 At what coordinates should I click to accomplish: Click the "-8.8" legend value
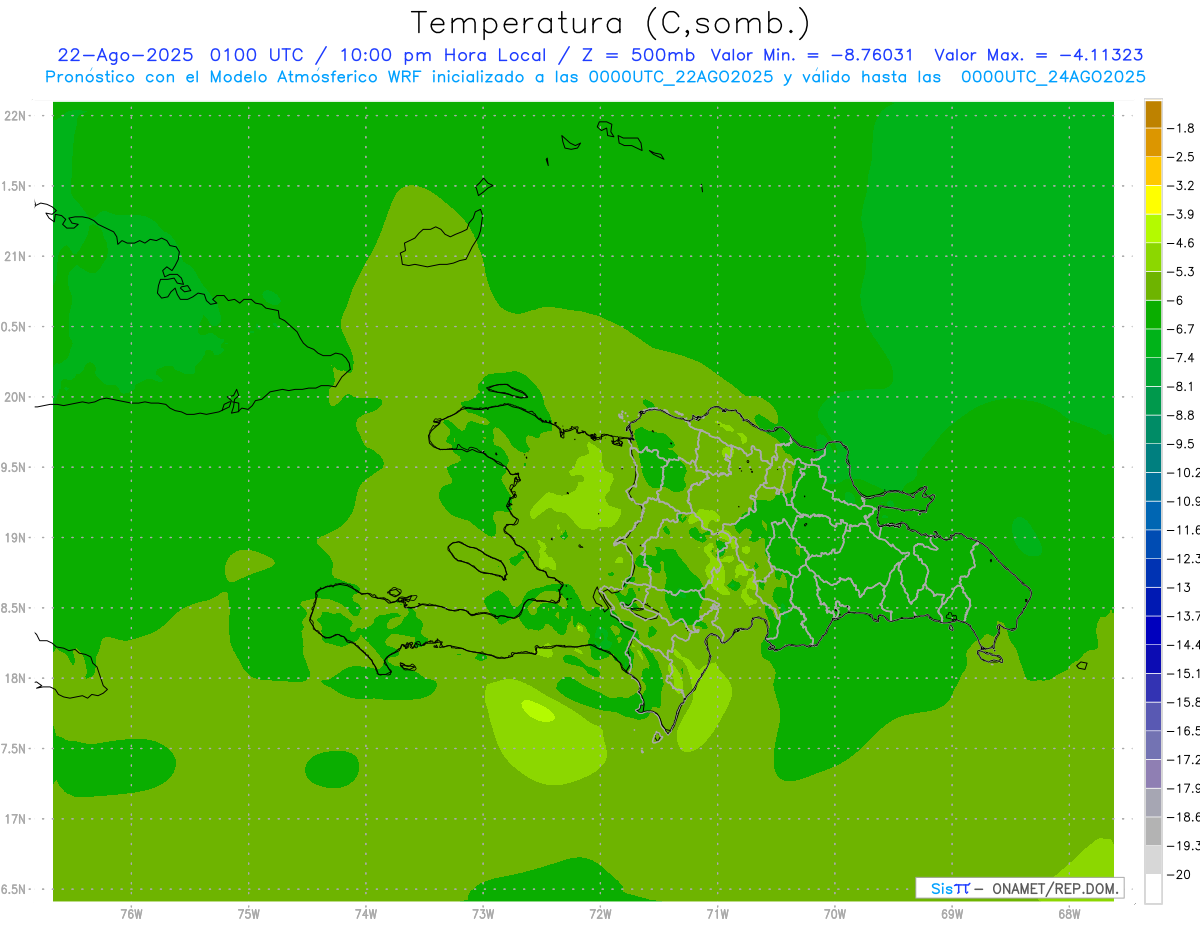pos(1182,415)
